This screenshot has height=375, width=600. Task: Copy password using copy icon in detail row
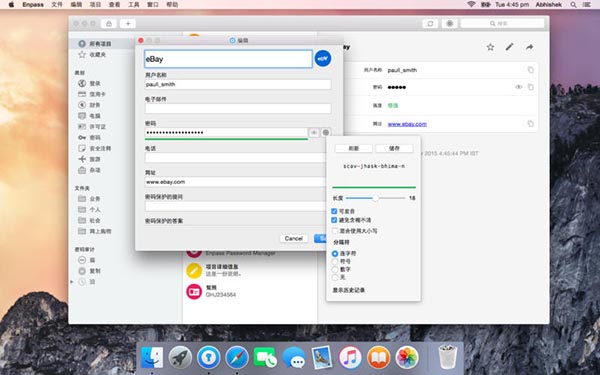[530, 87]
